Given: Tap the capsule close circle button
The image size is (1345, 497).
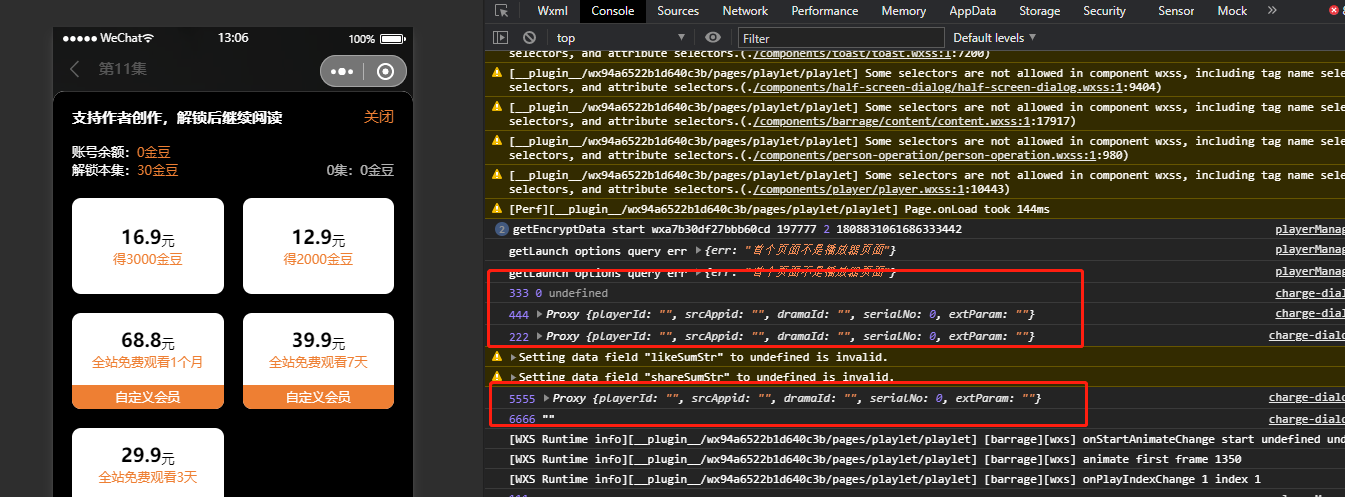Looking at the screenshot, I should point(386,72).
